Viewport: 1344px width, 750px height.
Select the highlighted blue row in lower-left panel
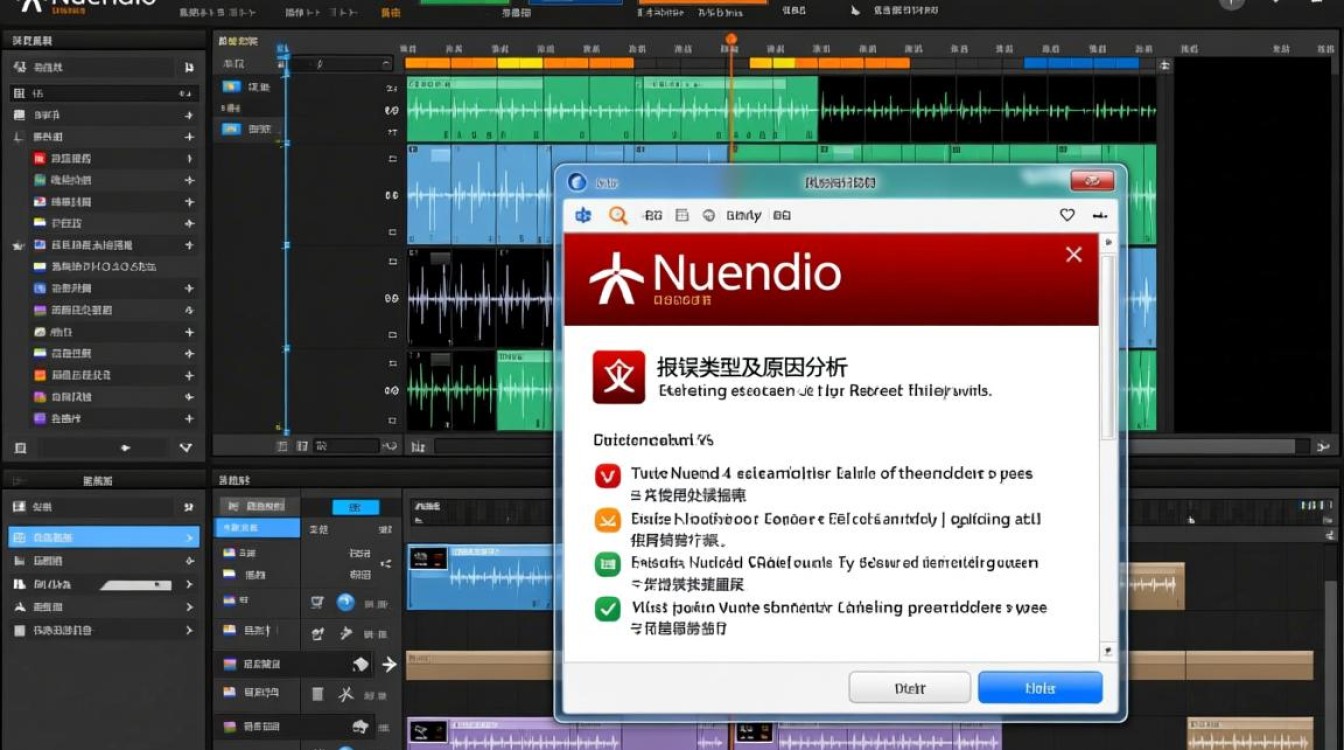point(104,537)
